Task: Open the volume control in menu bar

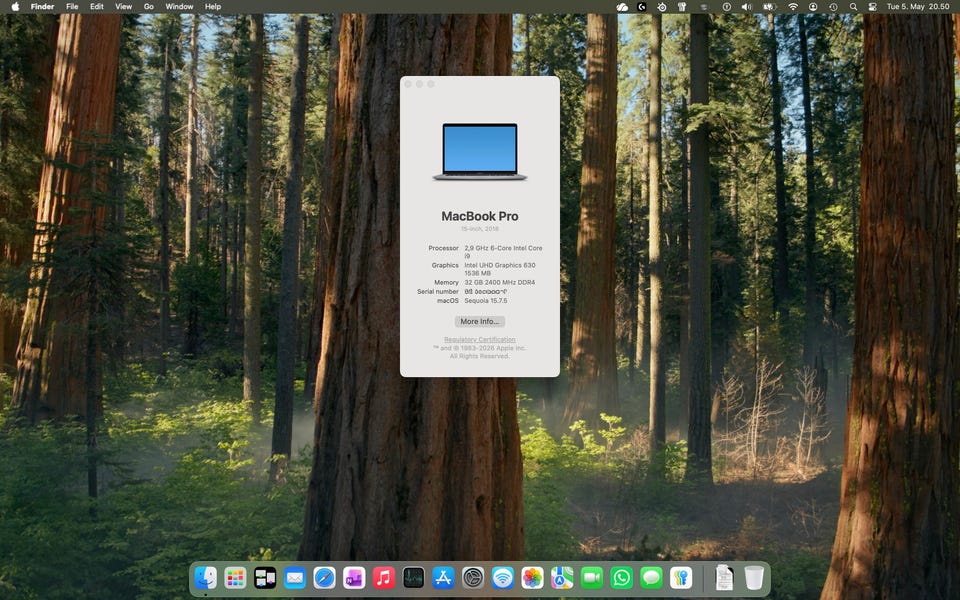Action: (x=746, y=7)
